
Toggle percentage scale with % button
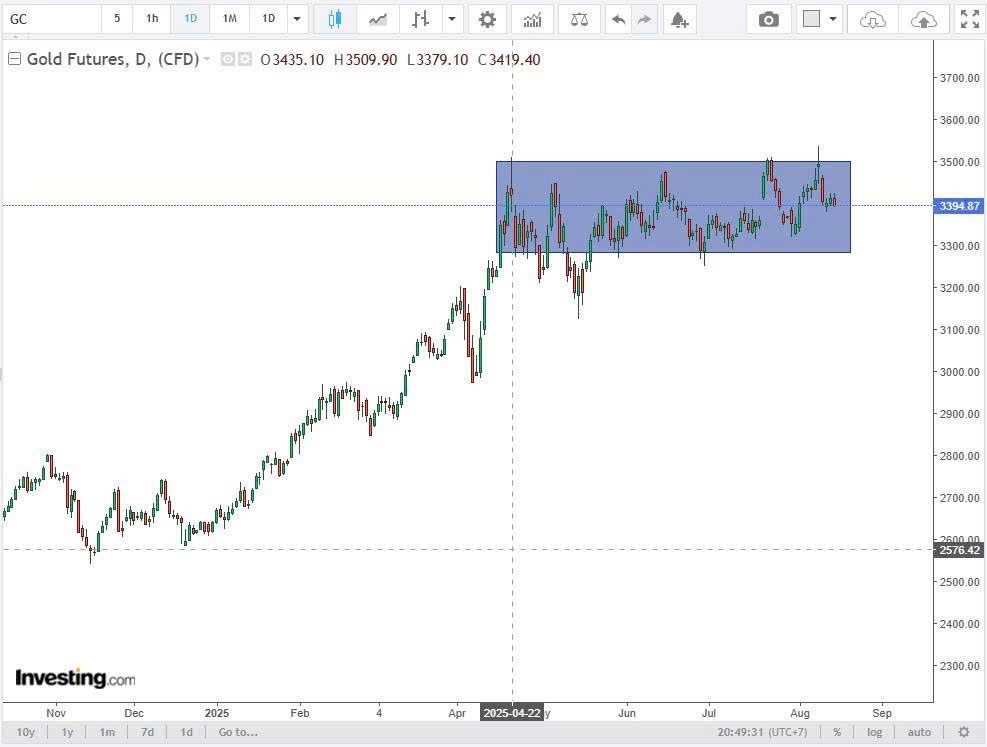tap(837, 732)
